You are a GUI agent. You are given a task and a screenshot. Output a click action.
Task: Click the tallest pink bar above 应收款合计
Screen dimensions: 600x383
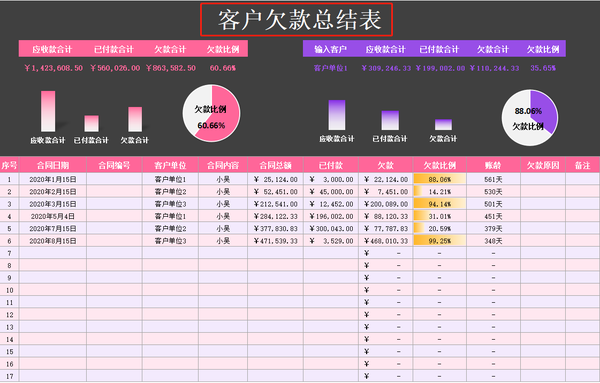tap(48, 111)
